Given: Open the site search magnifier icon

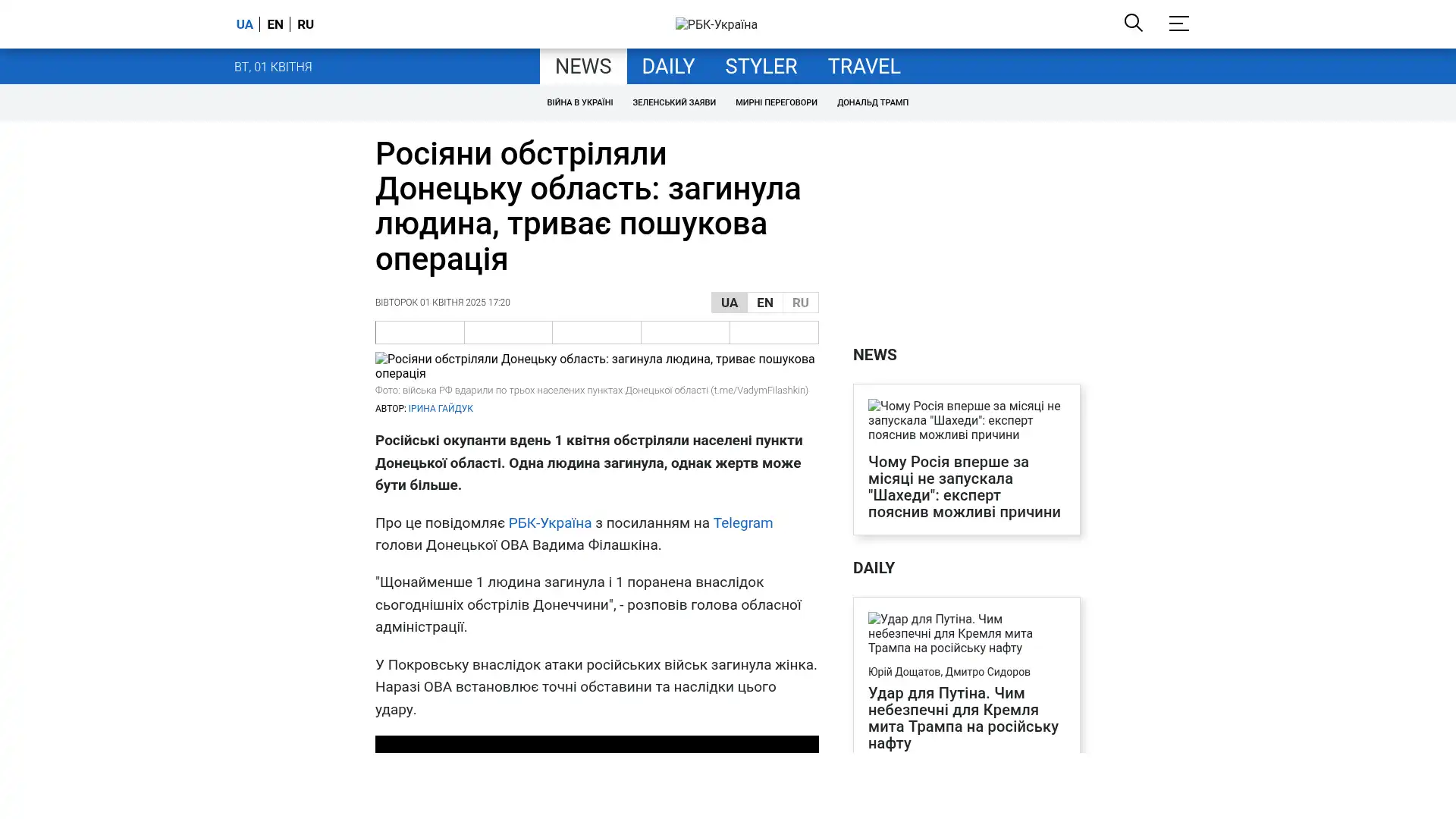Looking at the screenshot, I should tap(1133, 23).
